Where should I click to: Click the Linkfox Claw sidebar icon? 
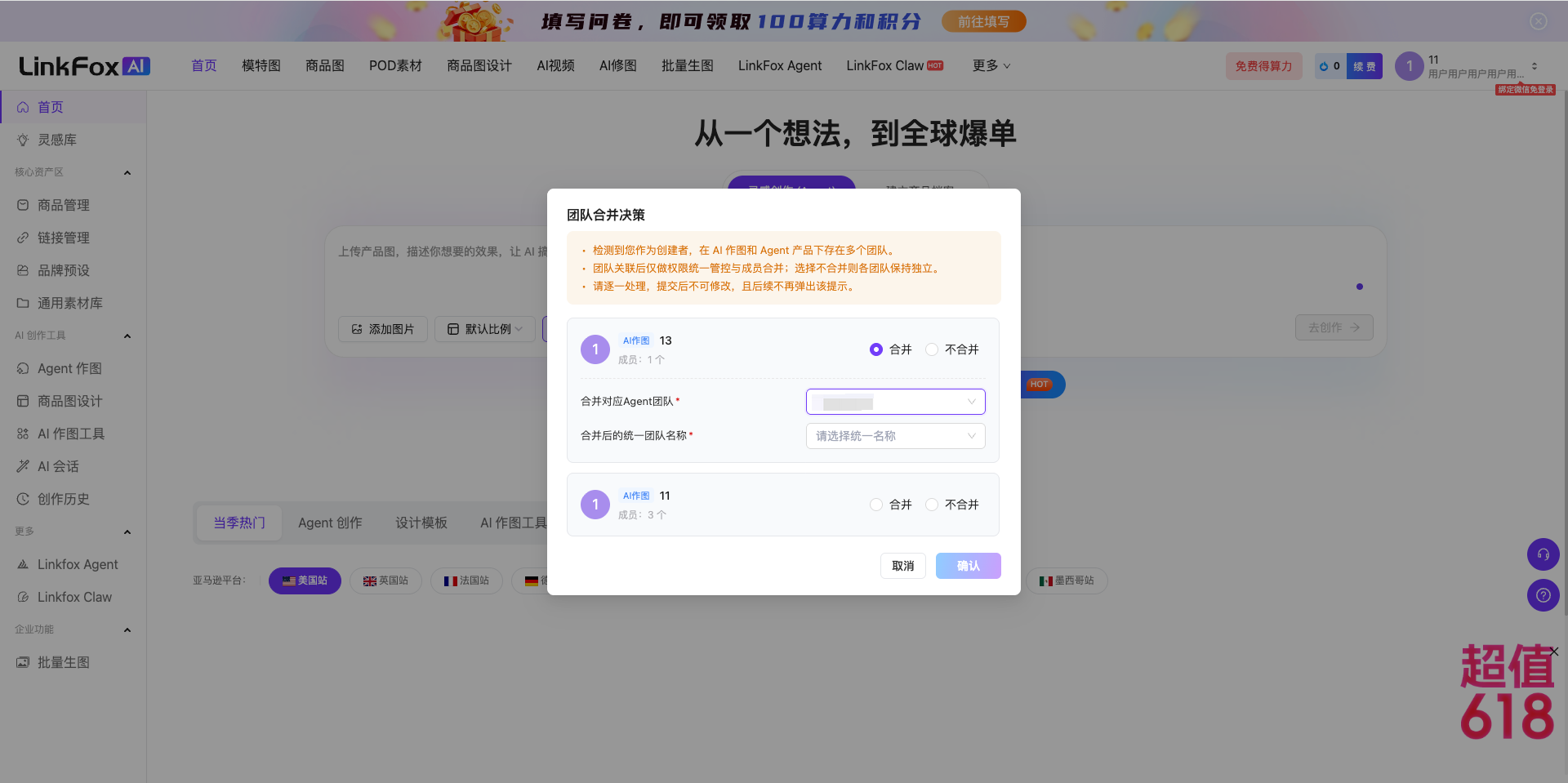(23, 597)
